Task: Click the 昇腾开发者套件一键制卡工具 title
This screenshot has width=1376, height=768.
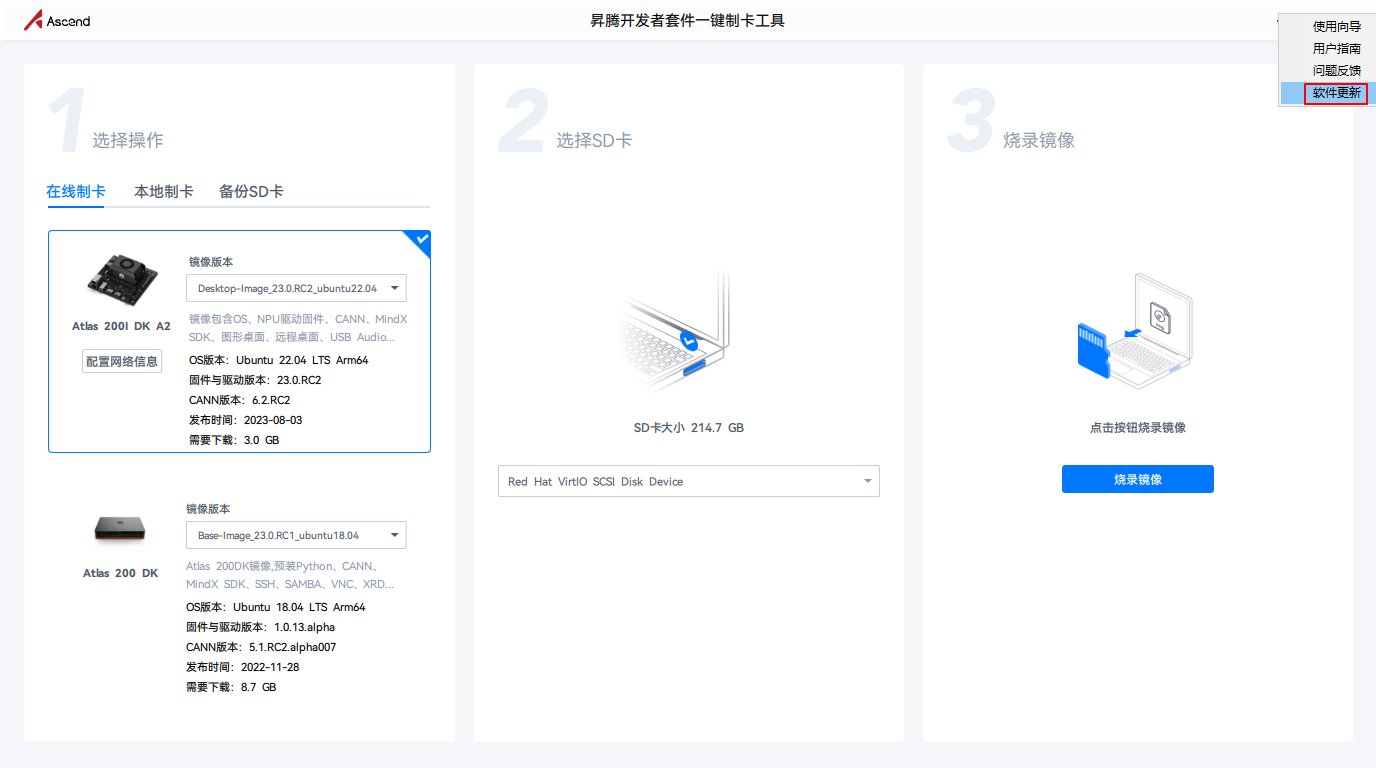Action: pos(688,20)
